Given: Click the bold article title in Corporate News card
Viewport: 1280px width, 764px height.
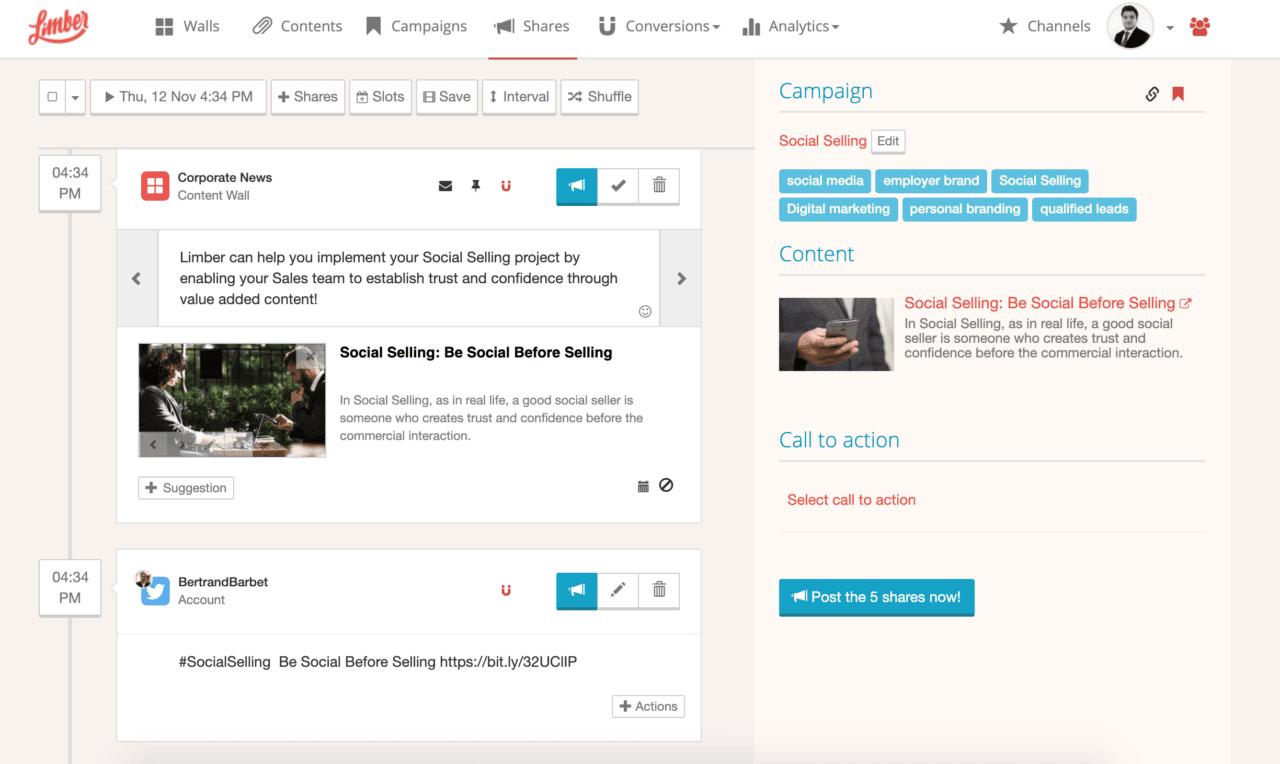Looking at the screenshot, I should tap(476, 352).
